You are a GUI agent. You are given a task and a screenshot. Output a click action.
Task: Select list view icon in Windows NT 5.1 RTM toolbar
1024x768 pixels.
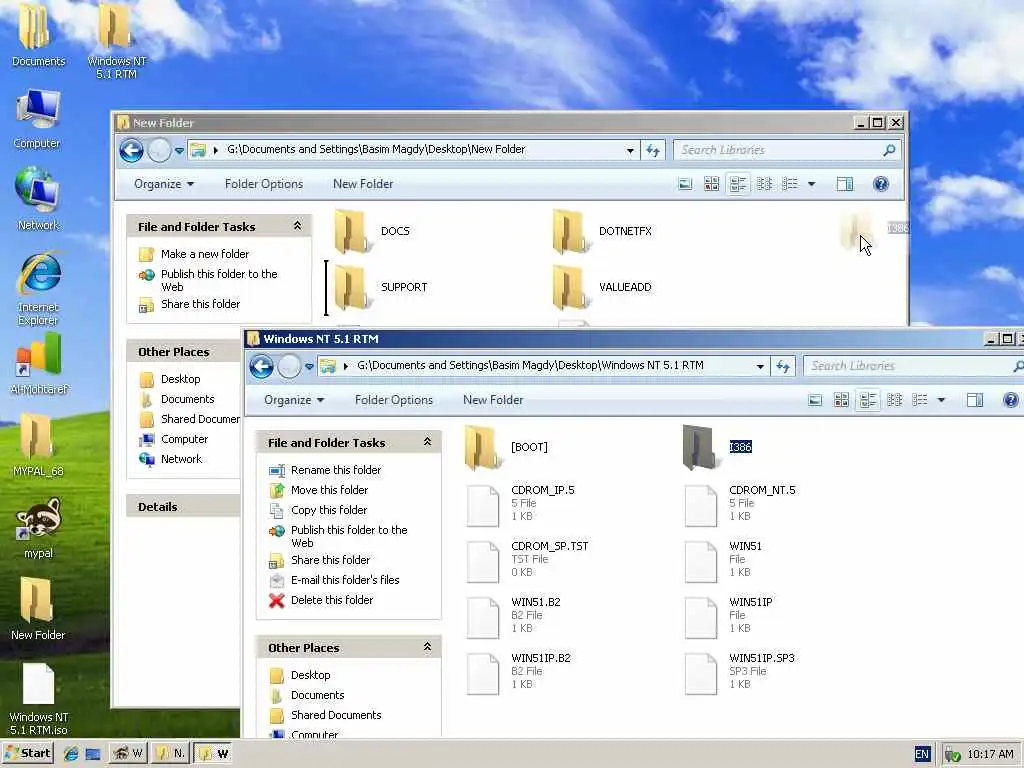click(x=894, y=400)
